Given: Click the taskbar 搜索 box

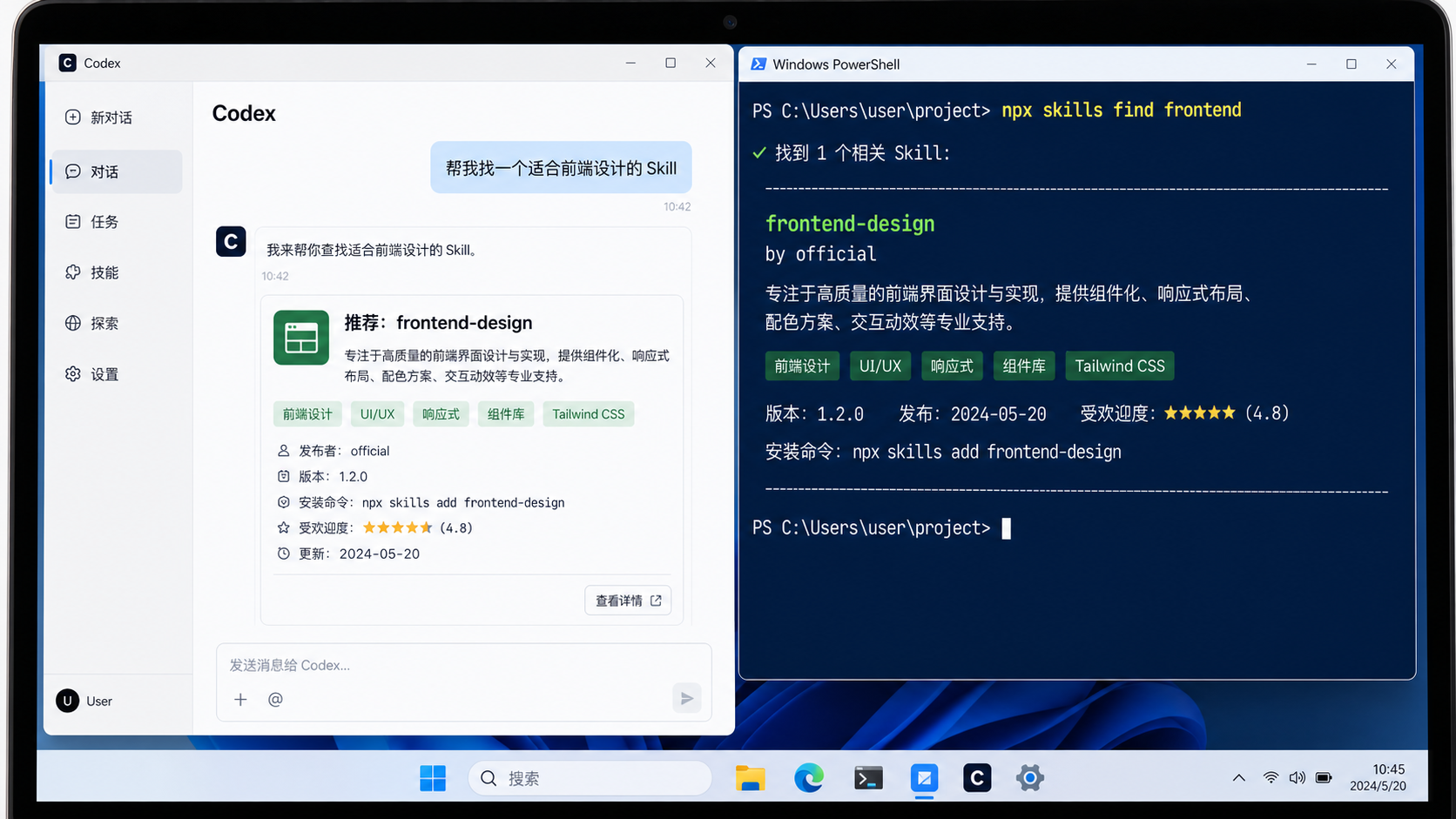Looking at the screenshot, I should [x=590, y=778].
